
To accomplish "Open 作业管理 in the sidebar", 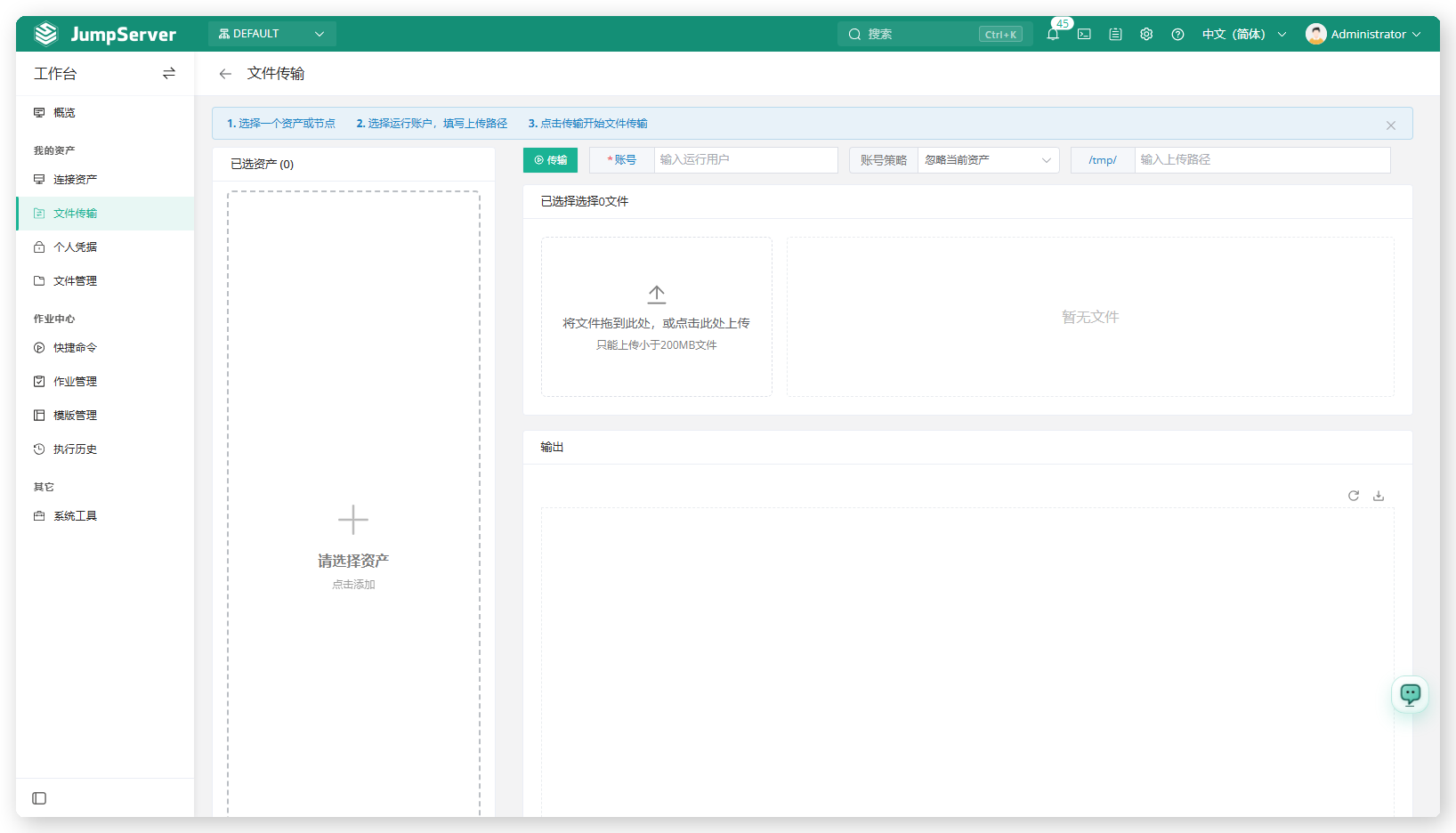I will coord(105,382).
